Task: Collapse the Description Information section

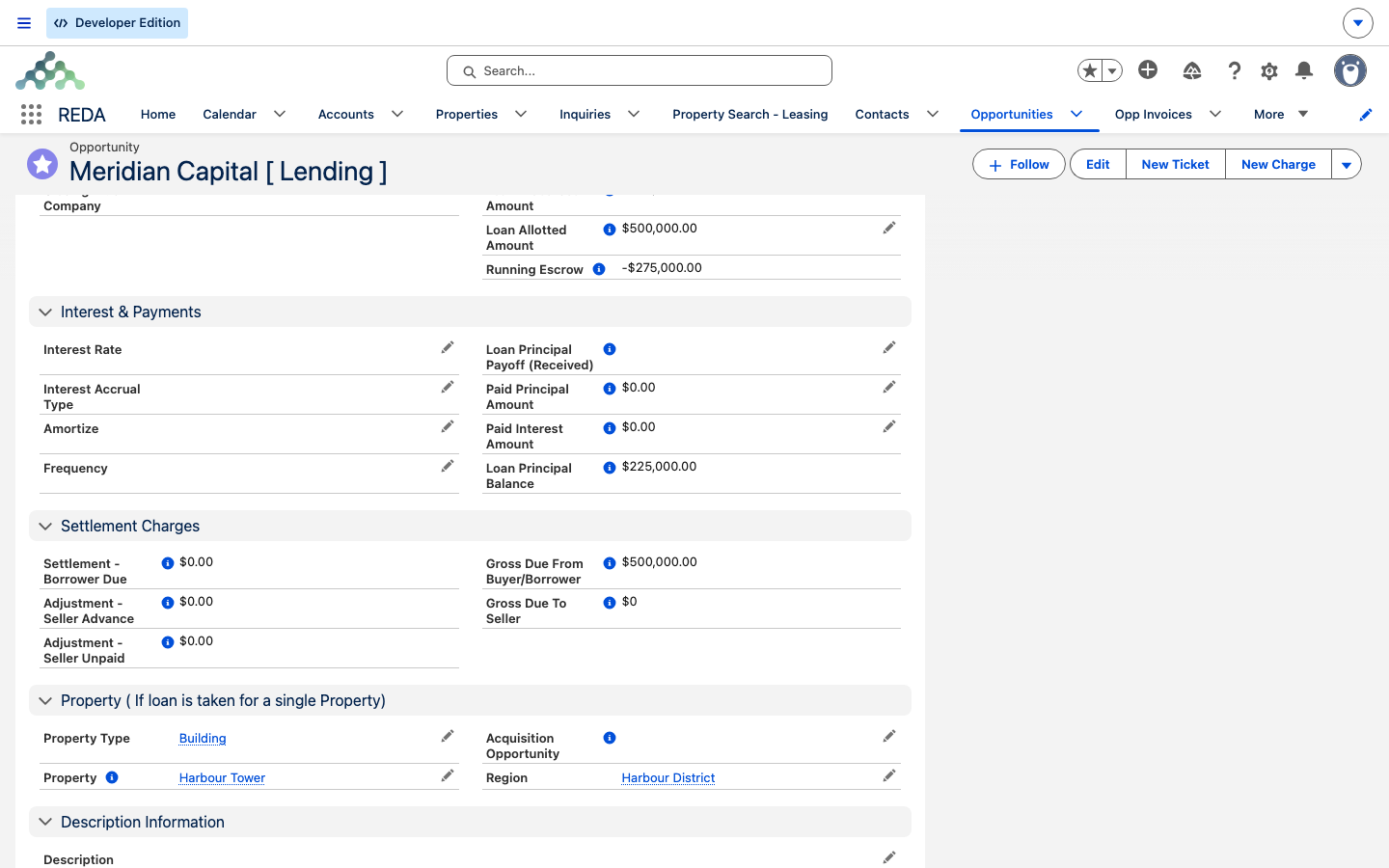Action: [45, 823]
